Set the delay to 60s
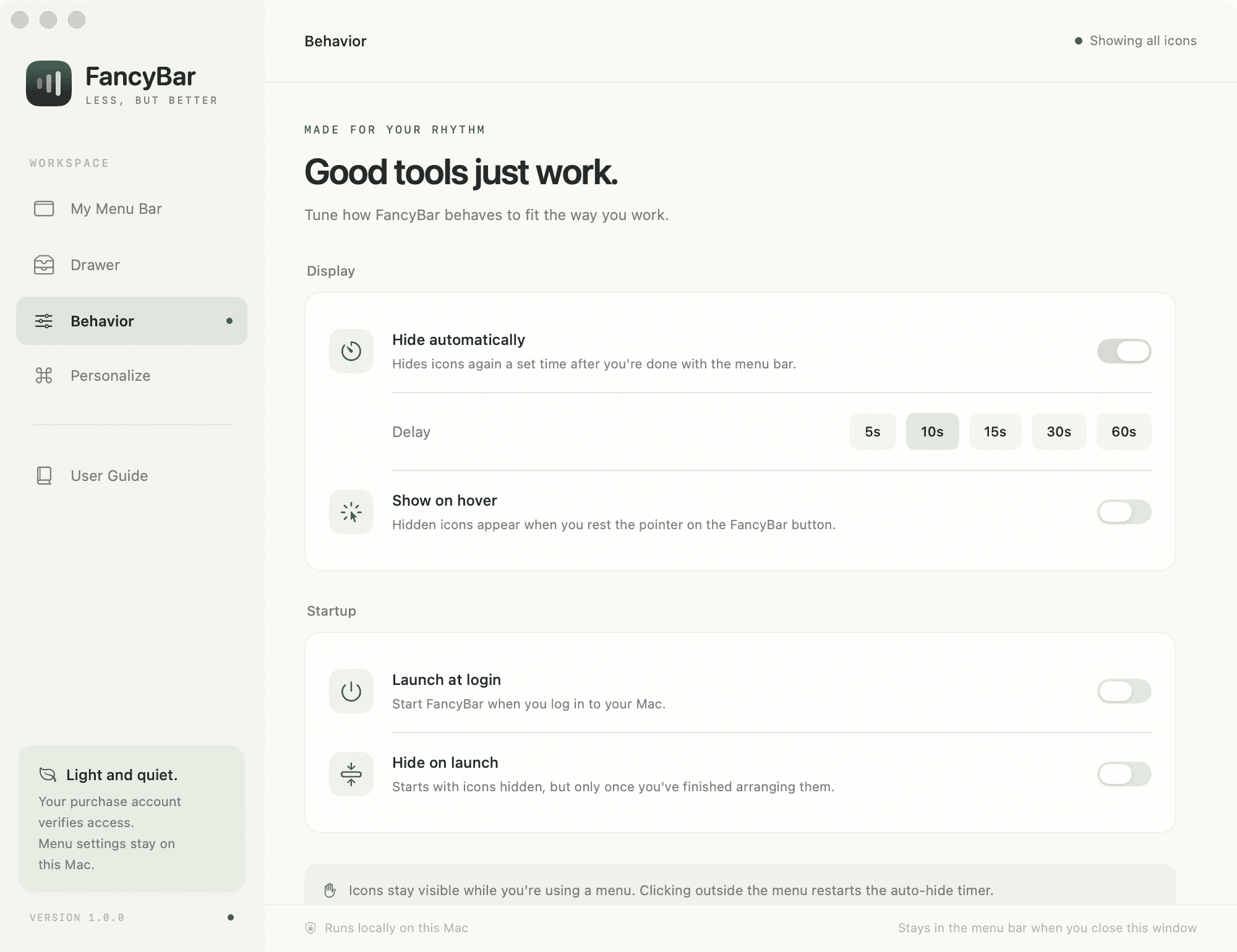1237x952 pixels. click(x=1124, y=431)
